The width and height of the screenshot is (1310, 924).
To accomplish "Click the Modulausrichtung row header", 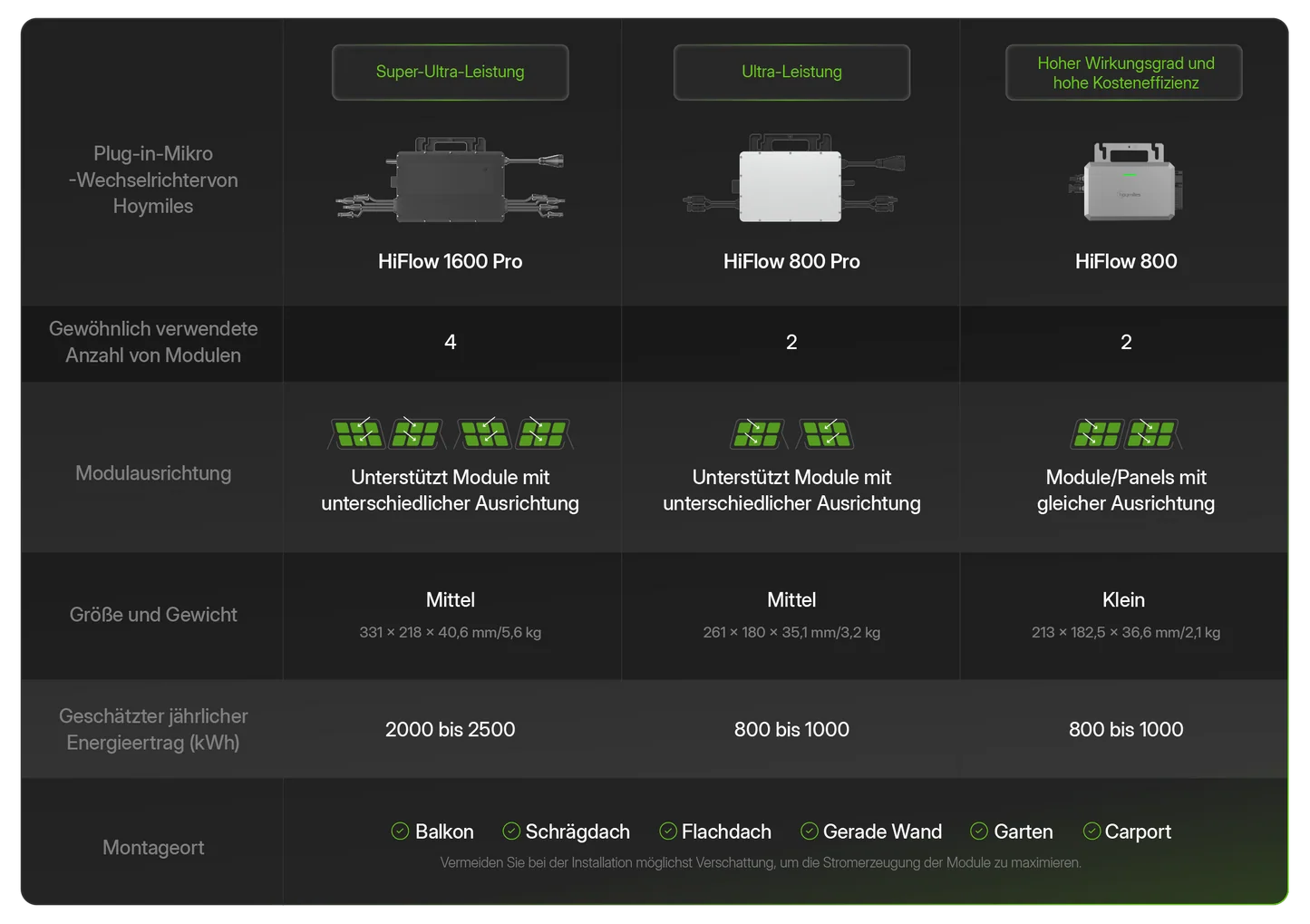I will coord(153,473).
